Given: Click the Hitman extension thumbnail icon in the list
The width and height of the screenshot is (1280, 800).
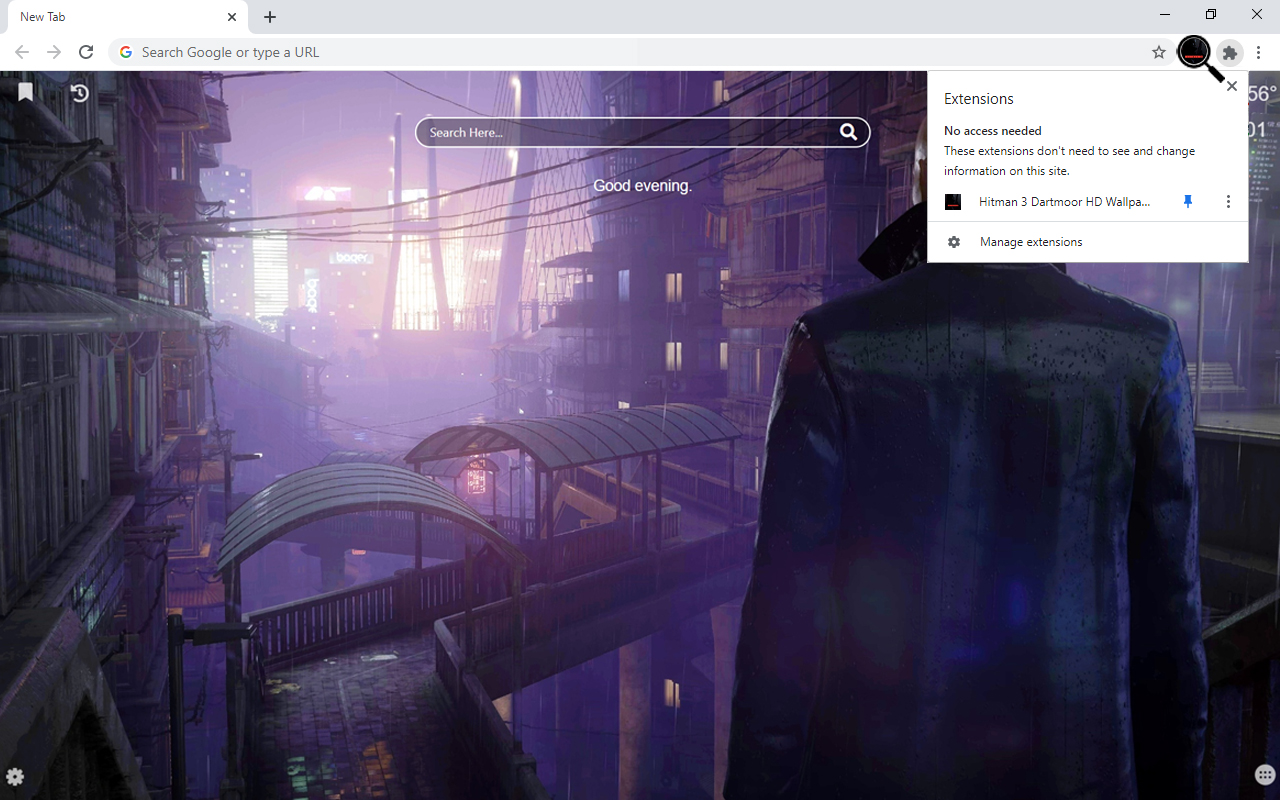Looking at the screenshot, I should (x=953, y=202).
